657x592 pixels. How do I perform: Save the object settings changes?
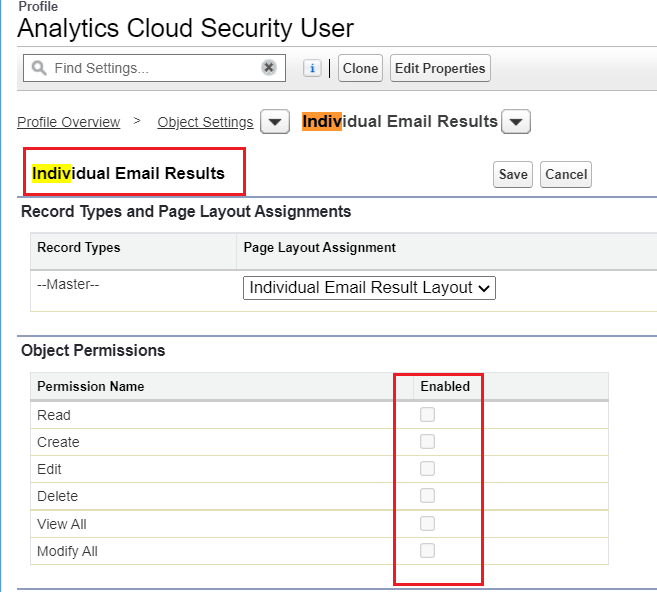pyautogui.click(x=513, y=174)
